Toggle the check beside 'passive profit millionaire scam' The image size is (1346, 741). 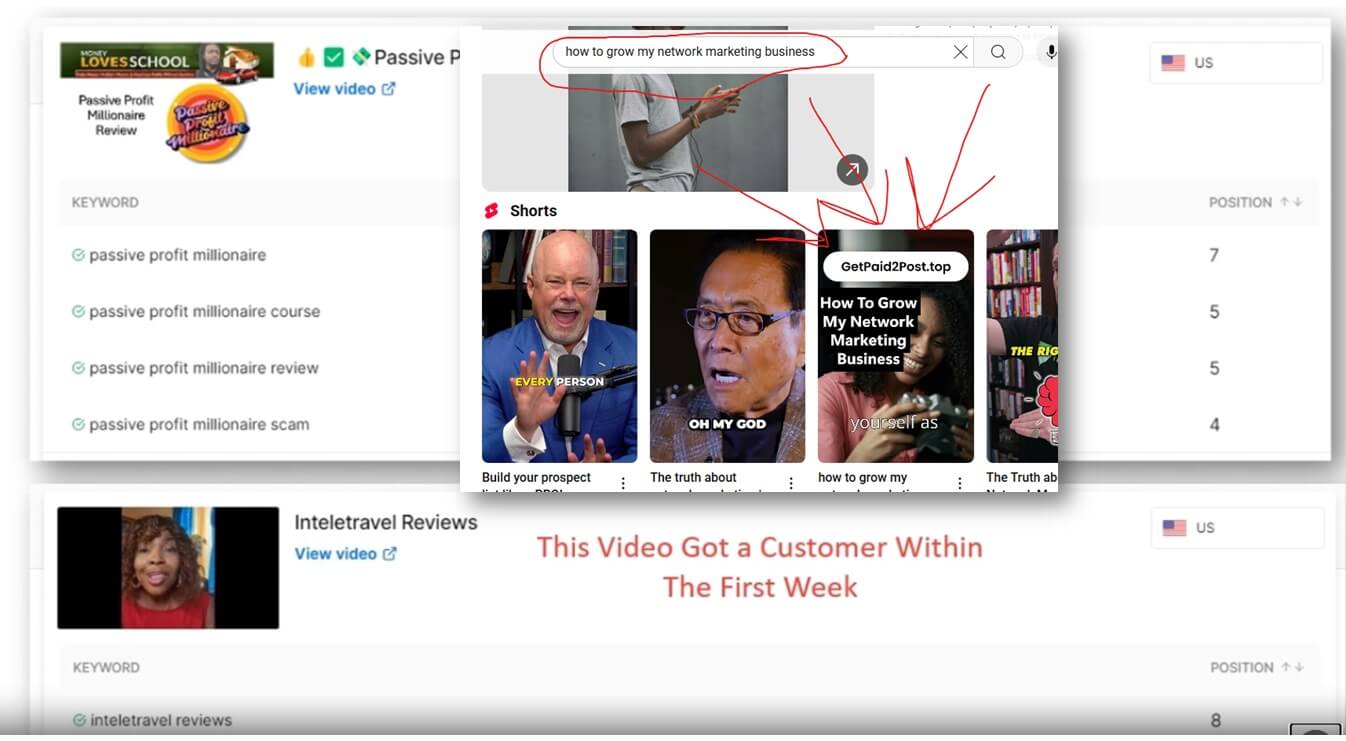[79, 424]
